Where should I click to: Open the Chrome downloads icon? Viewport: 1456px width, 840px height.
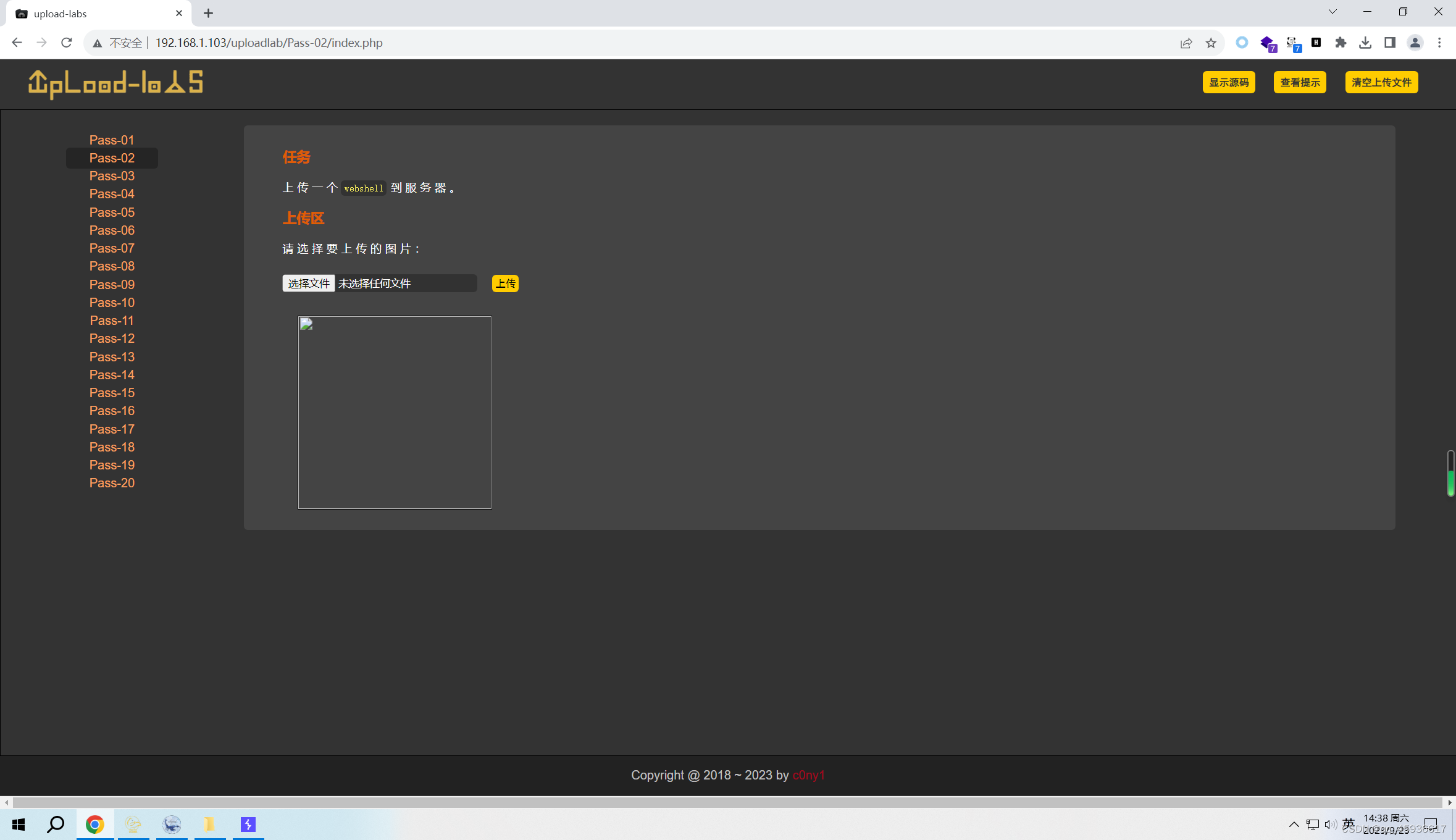pyautogui.click(x=1365, y=43)
